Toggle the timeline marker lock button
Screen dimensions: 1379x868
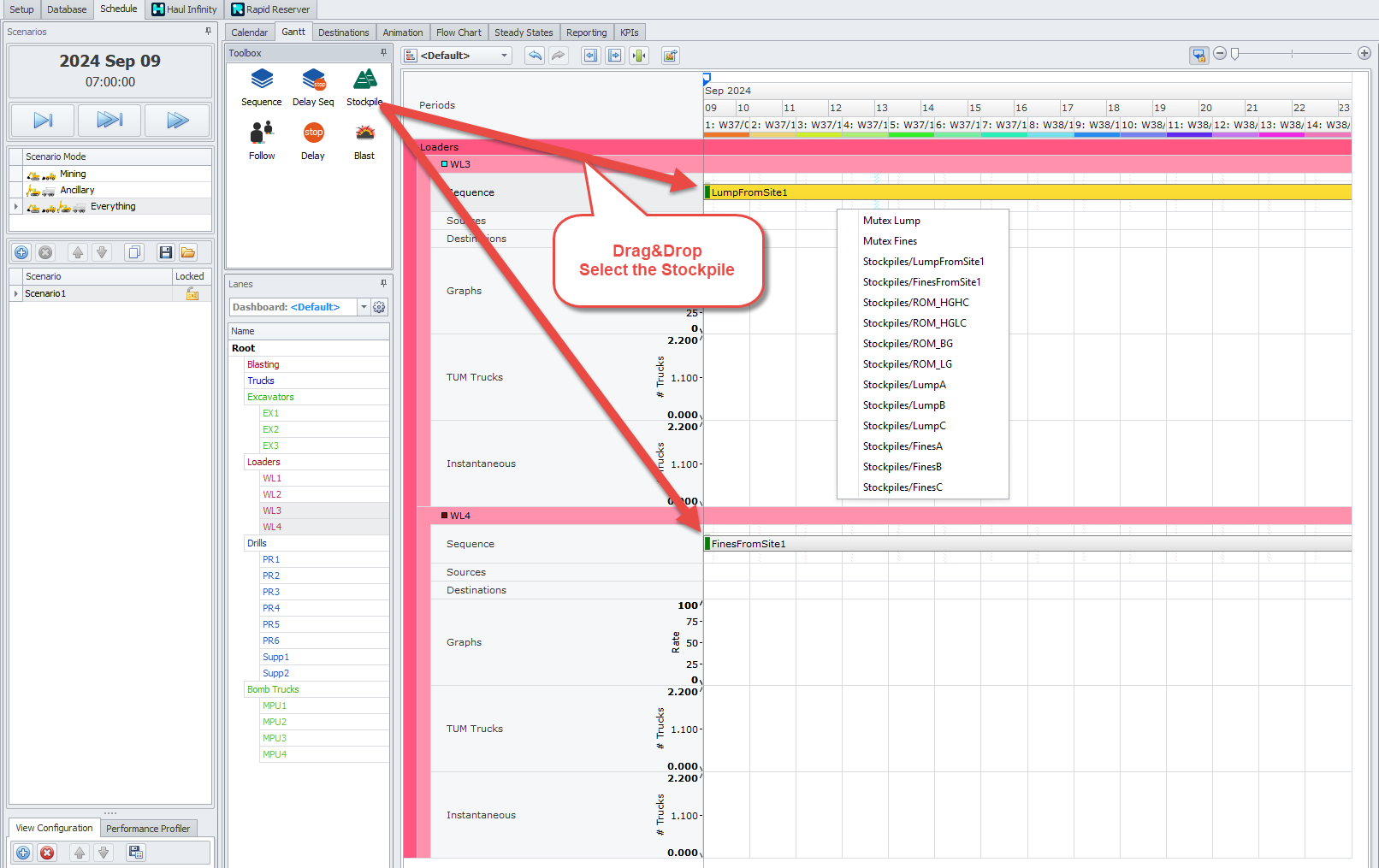point(1198,55)
